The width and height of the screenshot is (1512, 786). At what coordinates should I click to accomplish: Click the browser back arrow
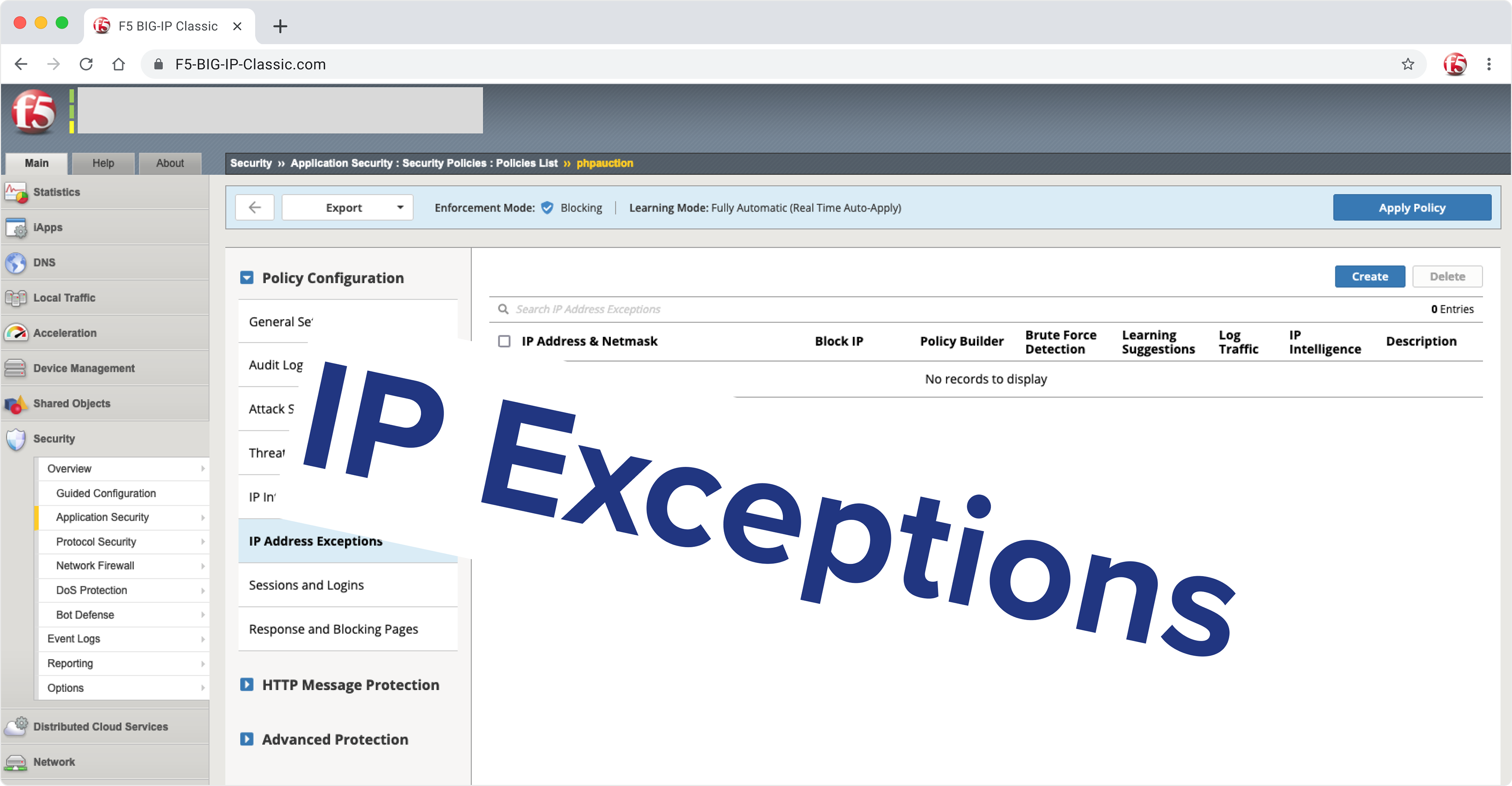[21, 64]
